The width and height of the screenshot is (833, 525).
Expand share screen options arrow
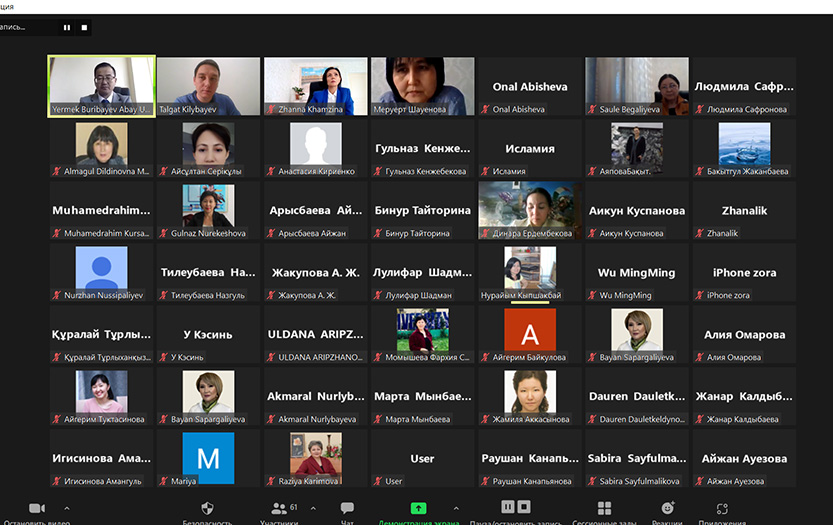click(x=456, y=508)
